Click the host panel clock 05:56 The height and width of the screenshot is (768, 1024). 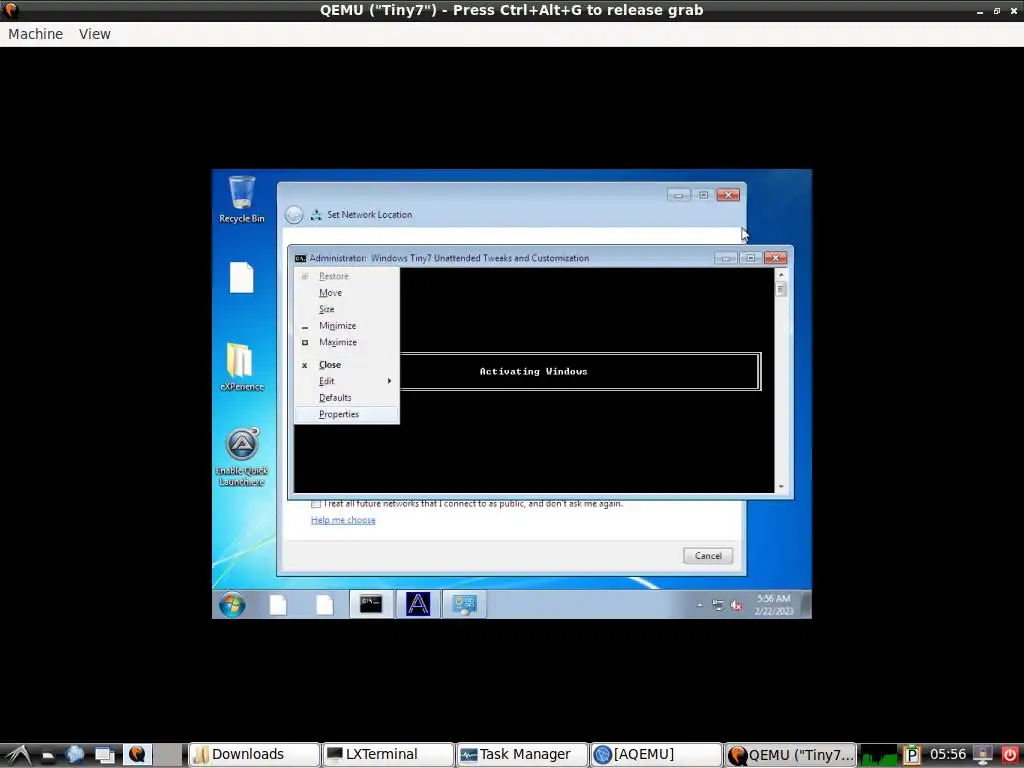coord(948,754)
